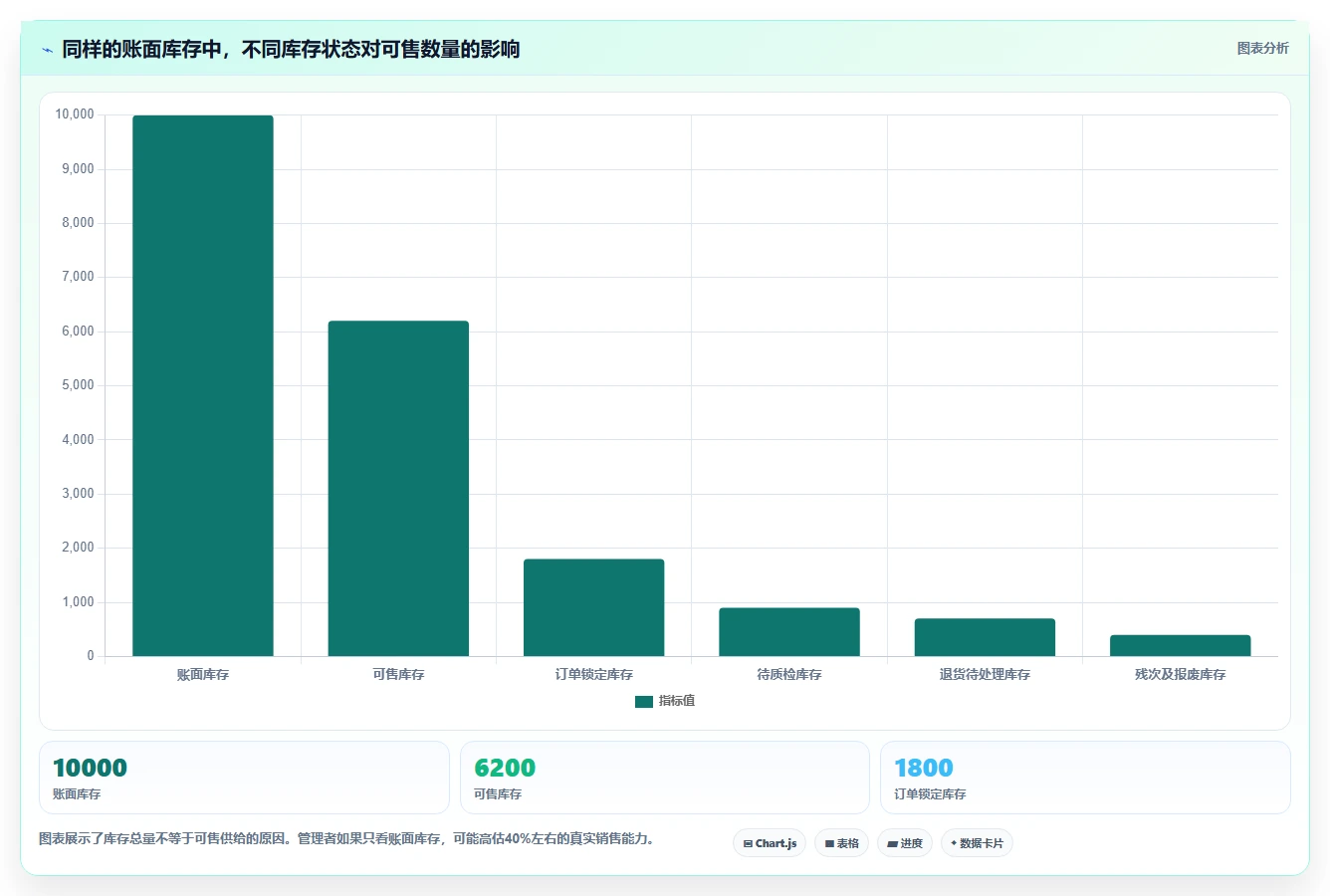Click the summary sentence below the cards
The height and width of the screenshot is (896, 1330).
tap(348, 839)
